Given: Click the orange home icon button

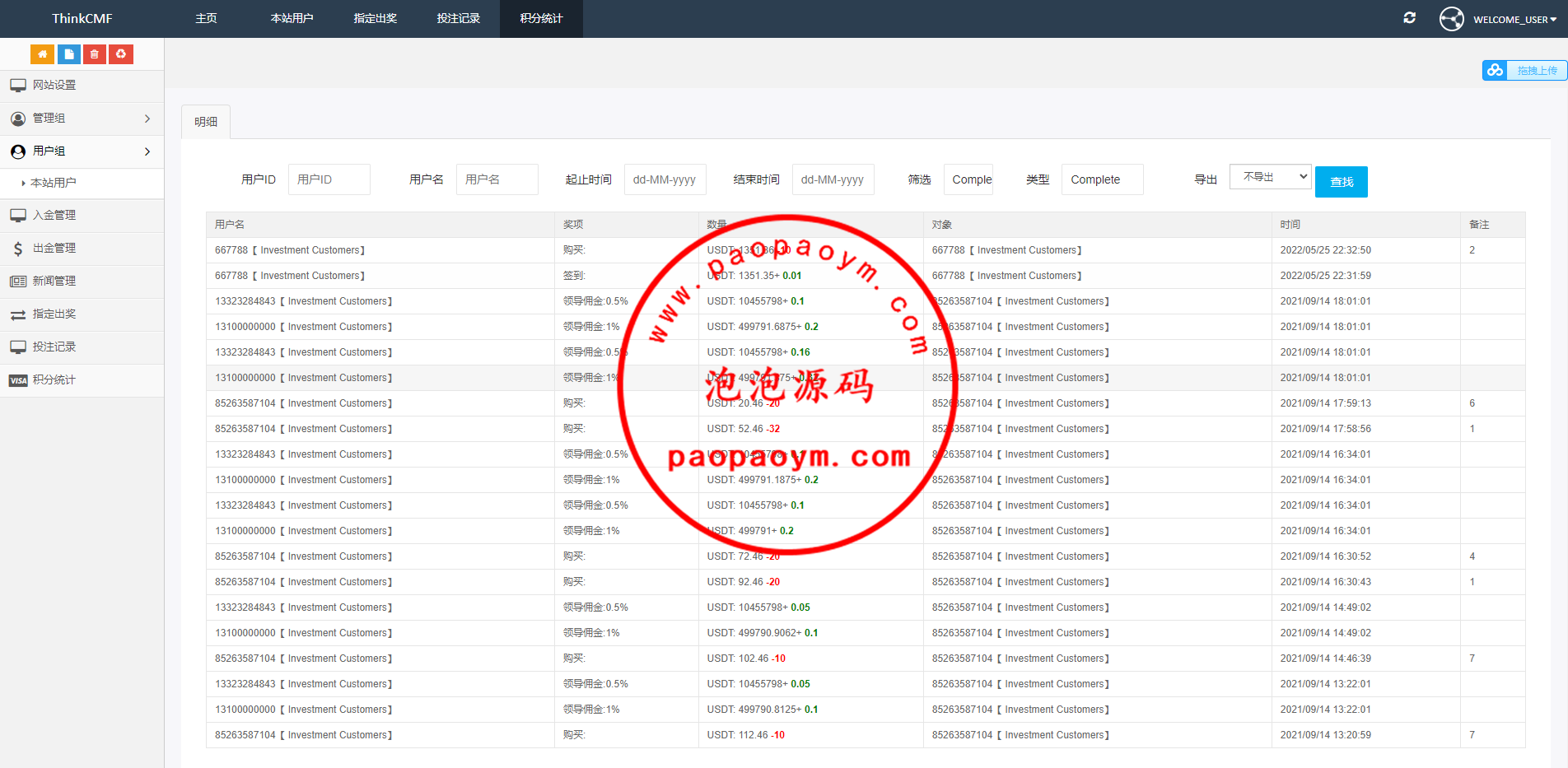Looking at the screenshot, I should click(42, 54).
